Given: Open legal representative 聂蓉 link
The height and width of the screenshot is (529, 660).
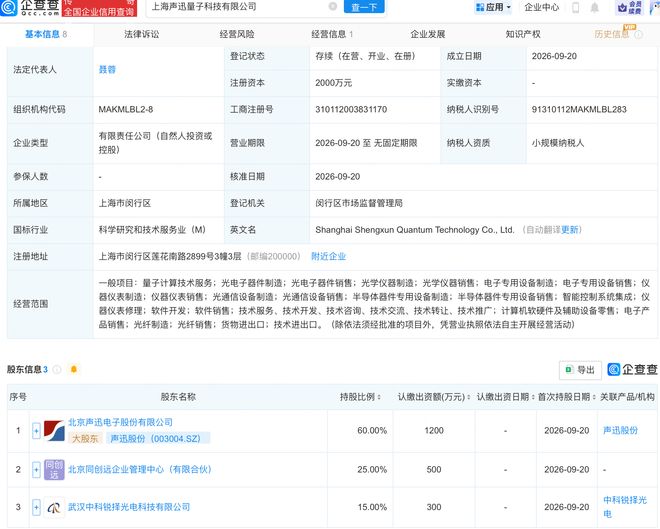Looking at the screenshot, I should [x=107, y=69].
